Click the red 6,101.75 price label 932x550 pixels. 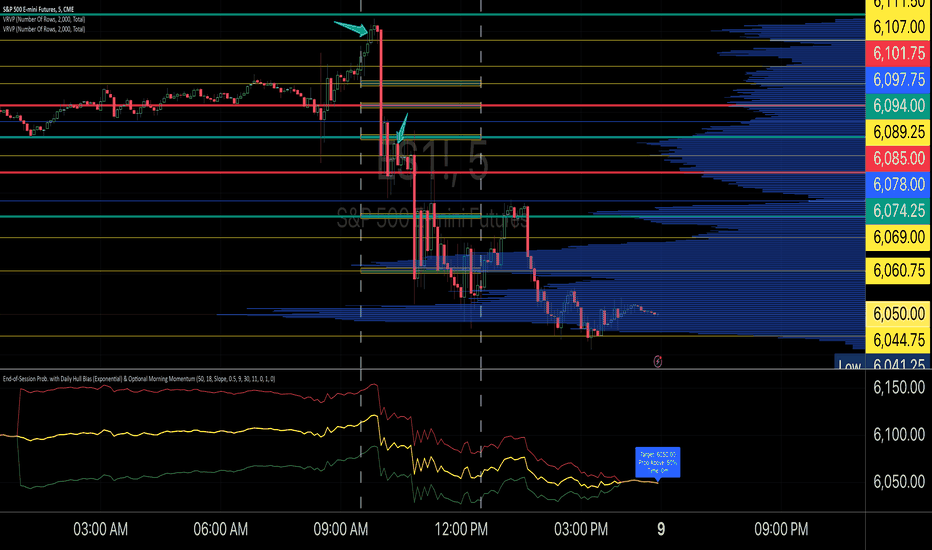[x=899, y=54]
